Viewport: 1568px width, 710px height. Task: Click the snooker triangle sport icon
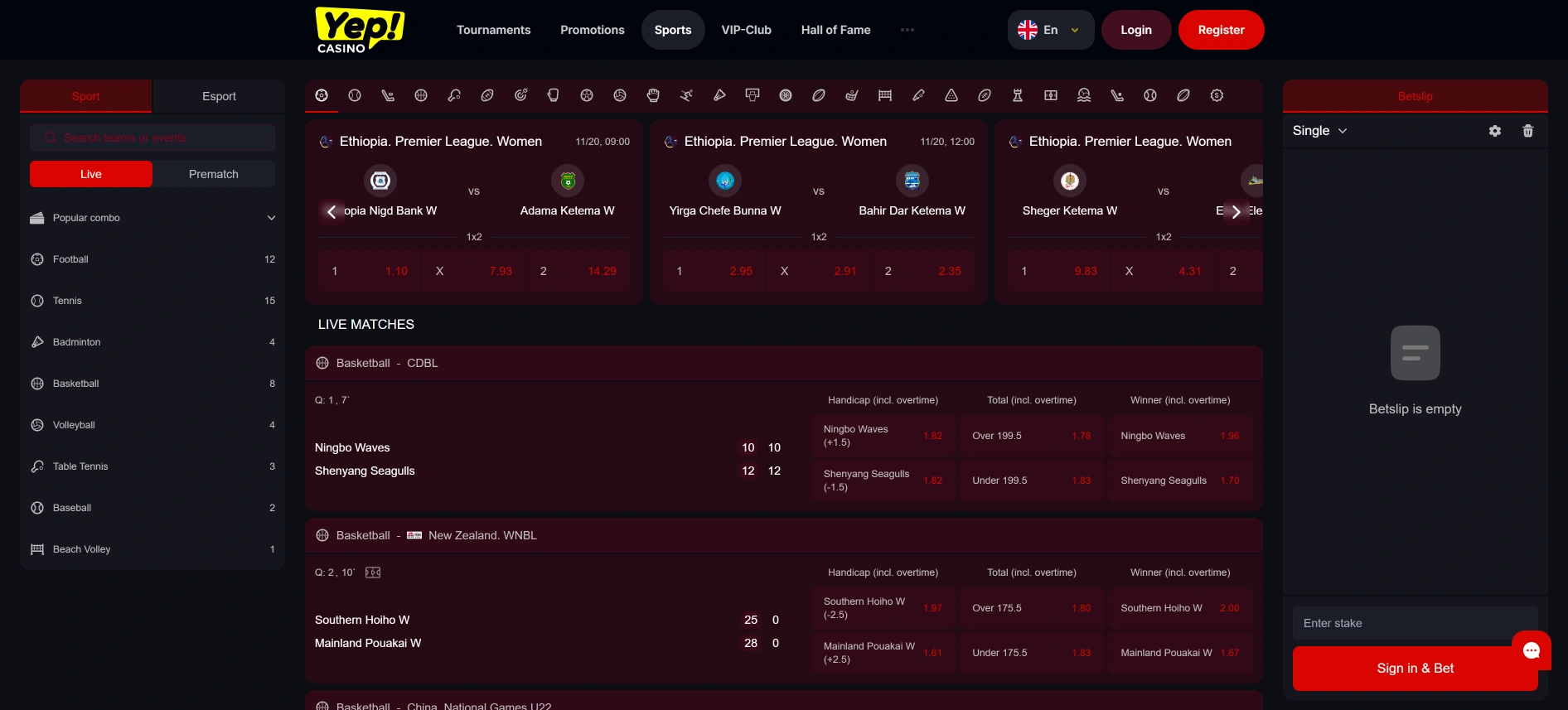951,95
